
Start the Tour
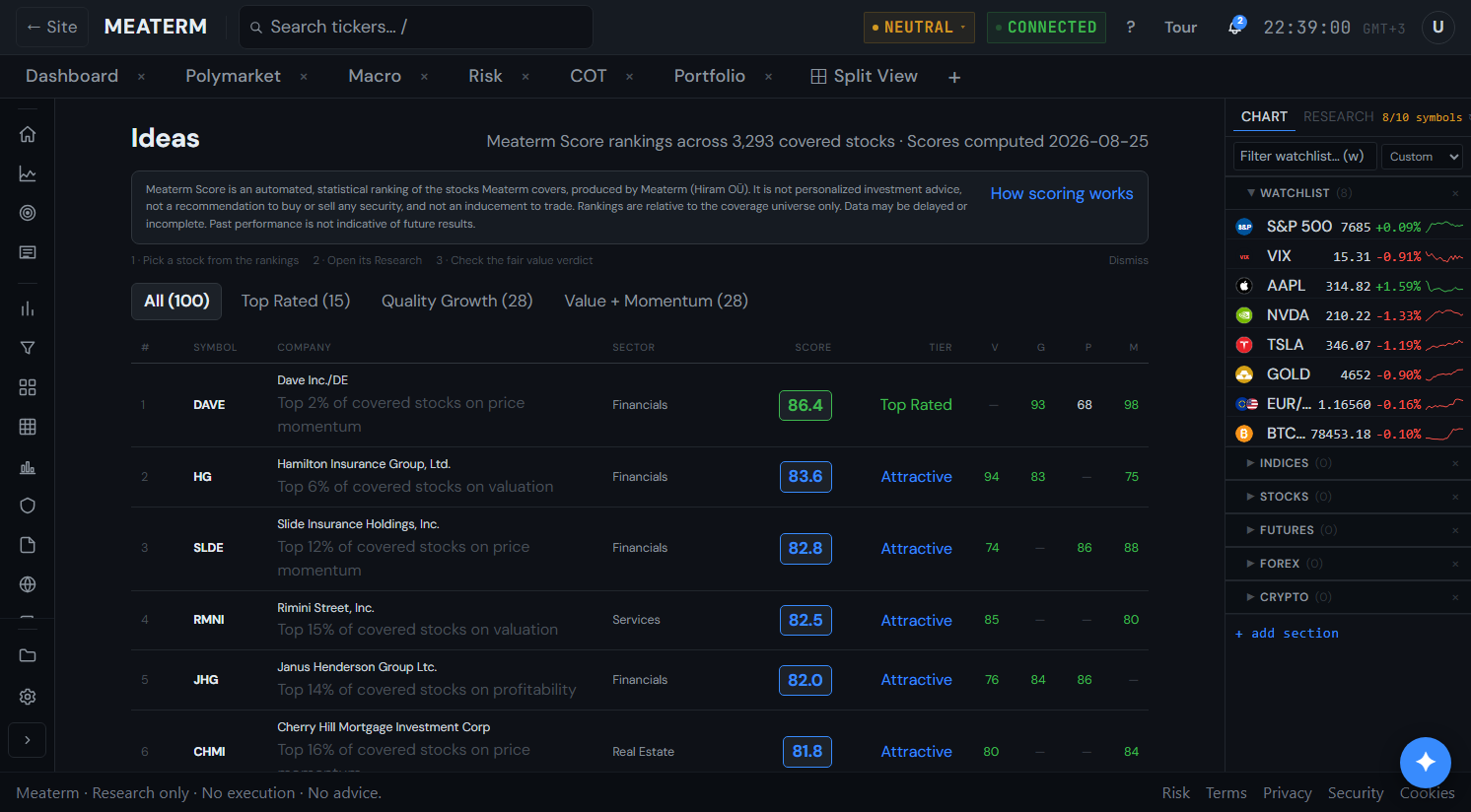click(x=1180, y=28)
